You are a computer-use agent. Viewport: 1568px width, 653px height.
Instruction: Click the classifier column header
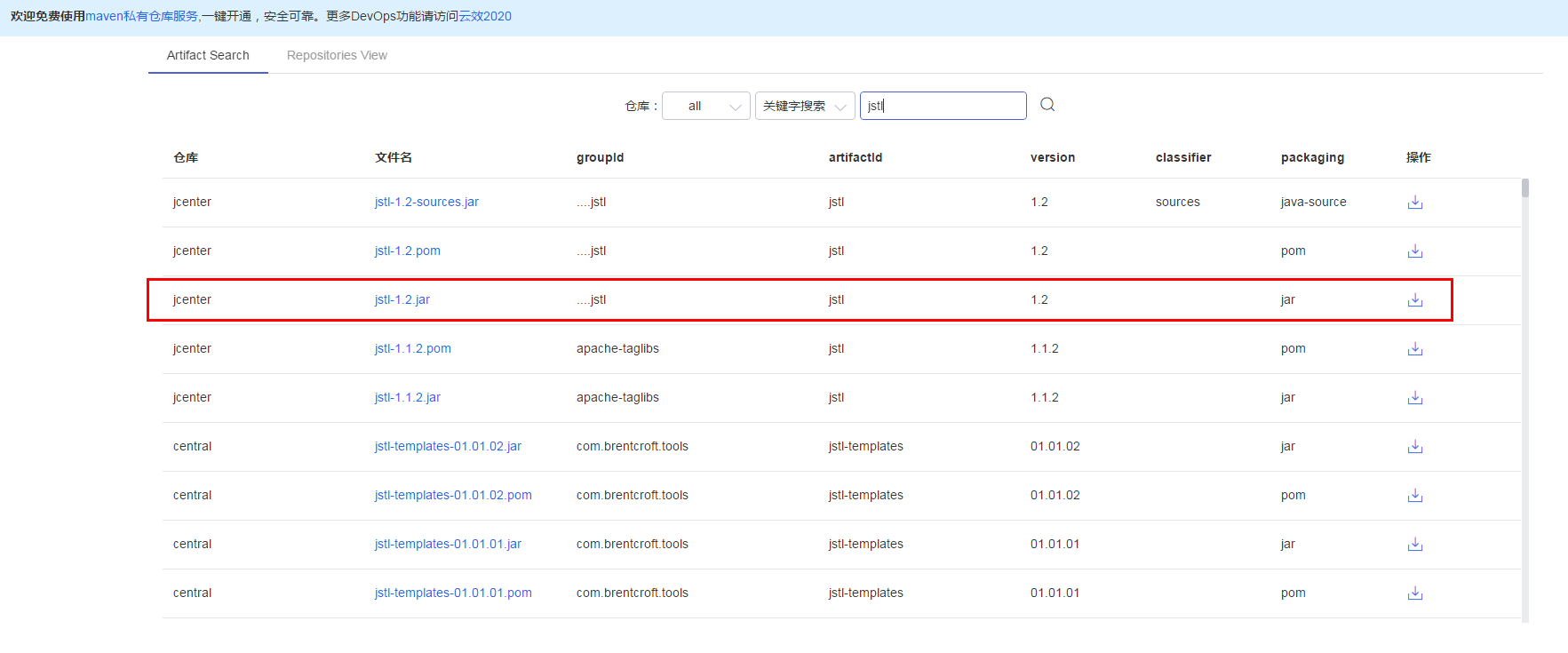1183,157
